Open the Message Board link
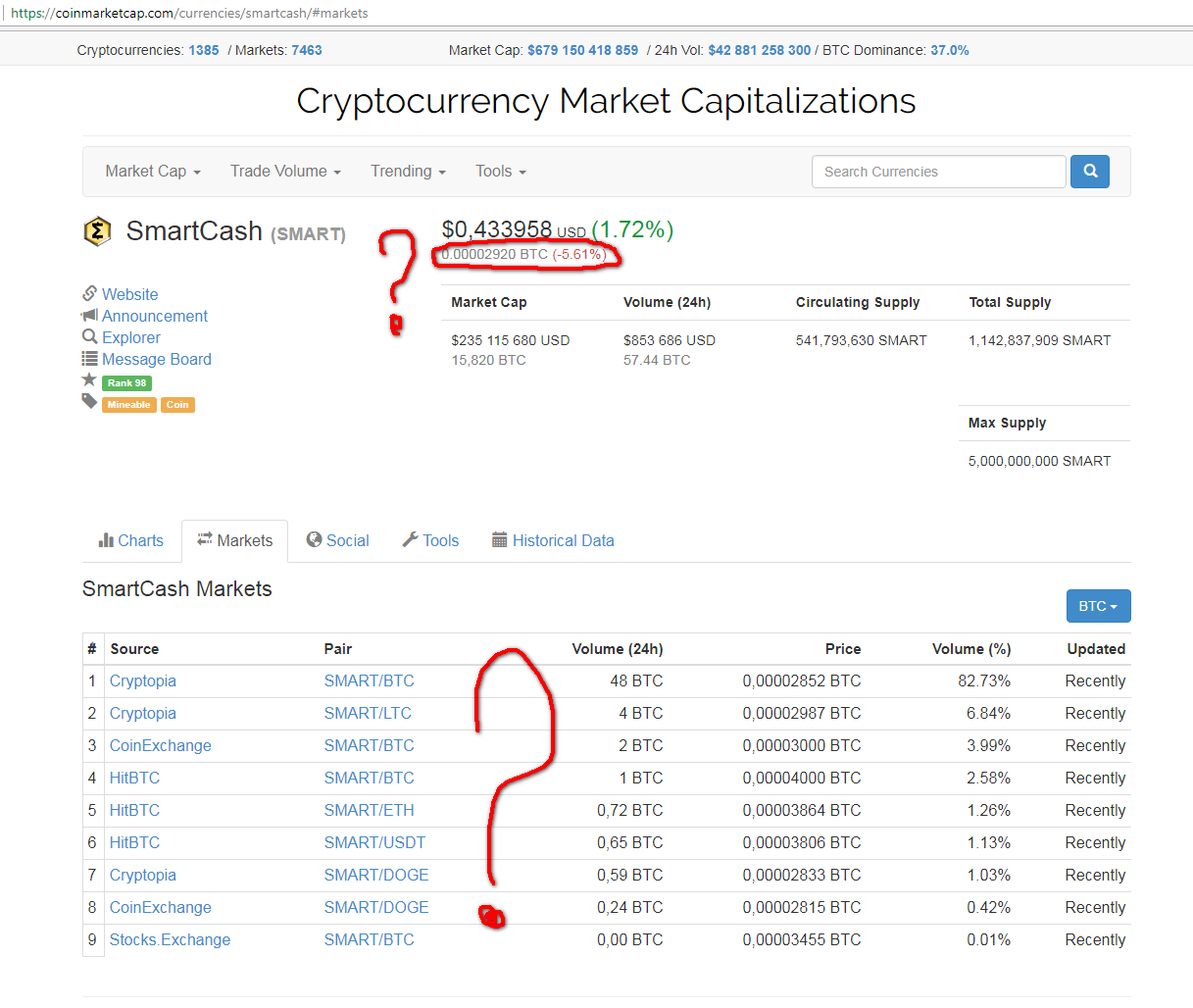This screenshot has height=1008, width=1193. (x=157, y=359)
